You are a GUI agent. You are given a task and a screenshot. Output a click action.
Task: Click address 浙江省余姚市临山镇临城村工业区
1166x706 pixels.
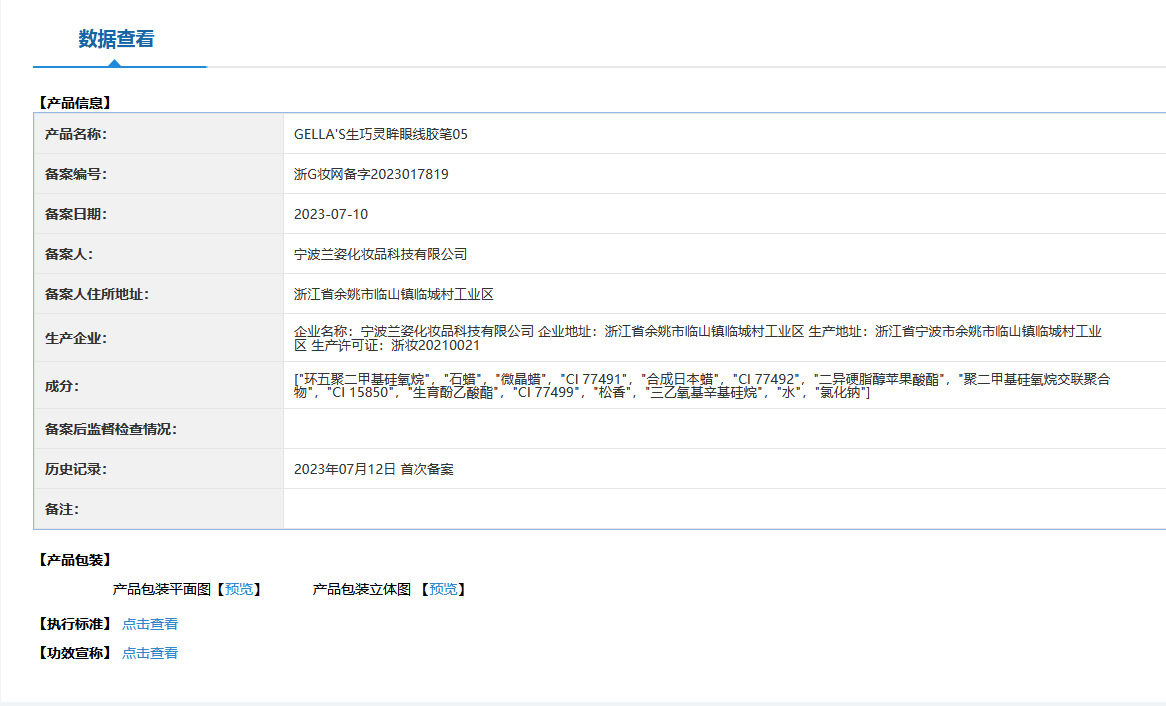pos(393,295)
